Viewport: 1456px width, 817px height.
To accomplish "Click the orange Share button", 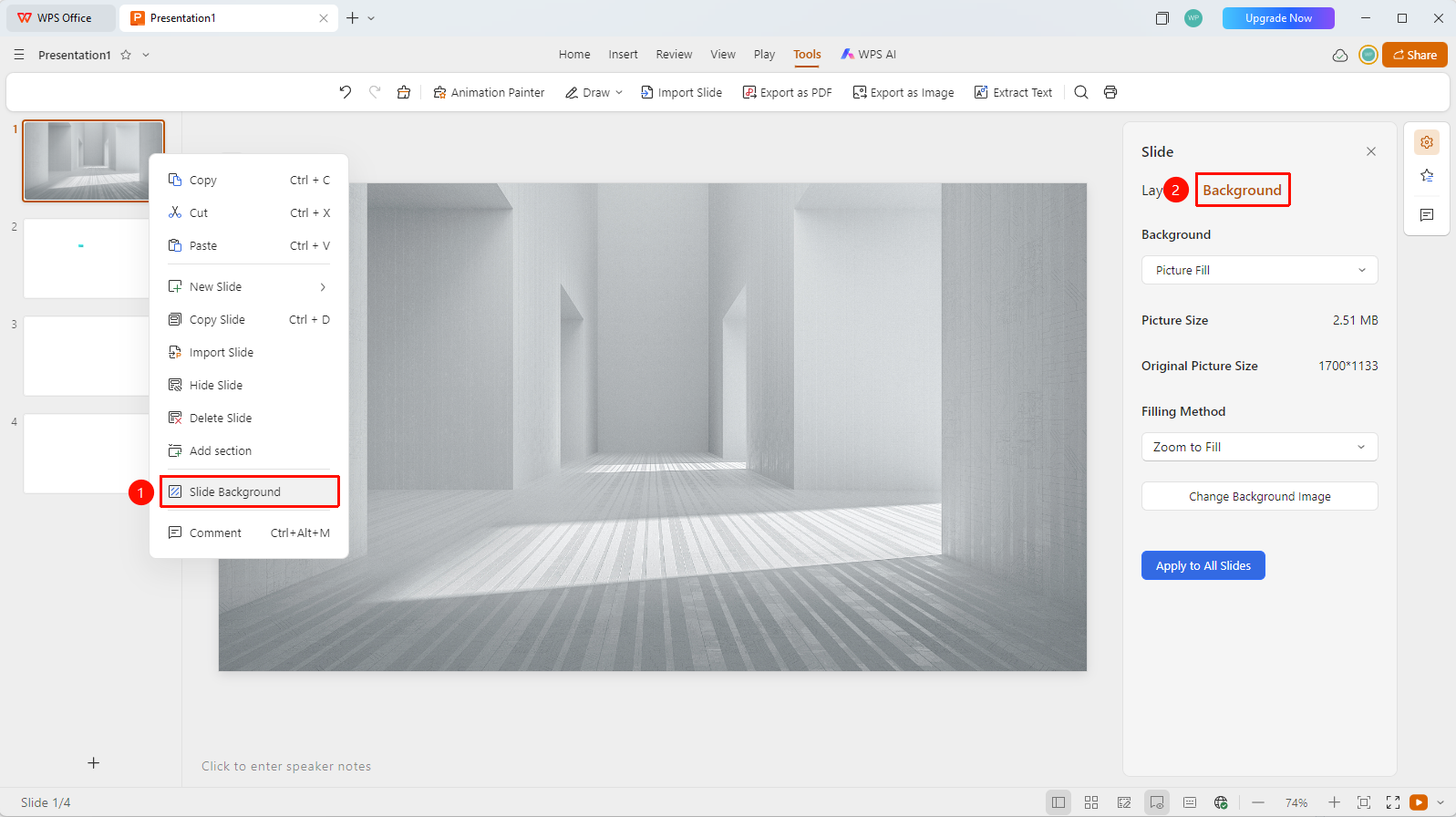I will [1414, 55].
